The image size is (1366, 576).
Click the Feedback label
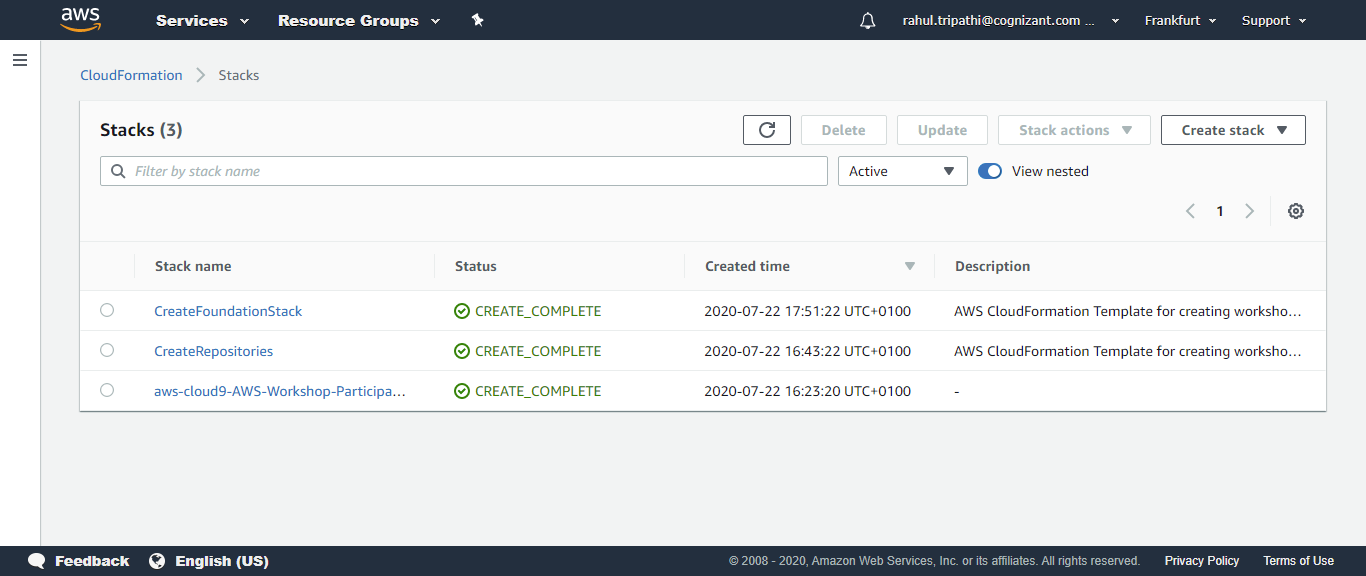(92, 561)
